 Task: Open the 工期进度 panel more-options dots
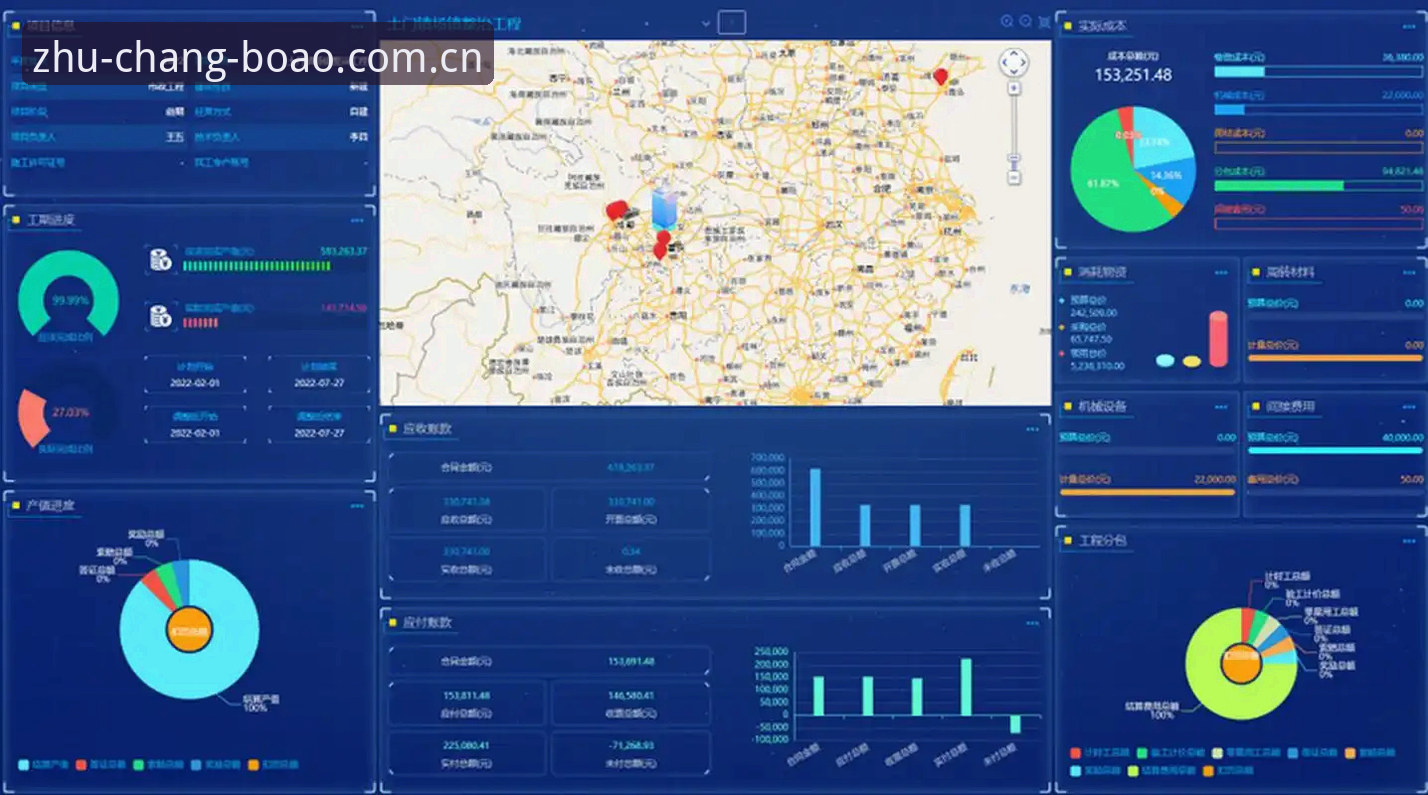pos(358,220)
